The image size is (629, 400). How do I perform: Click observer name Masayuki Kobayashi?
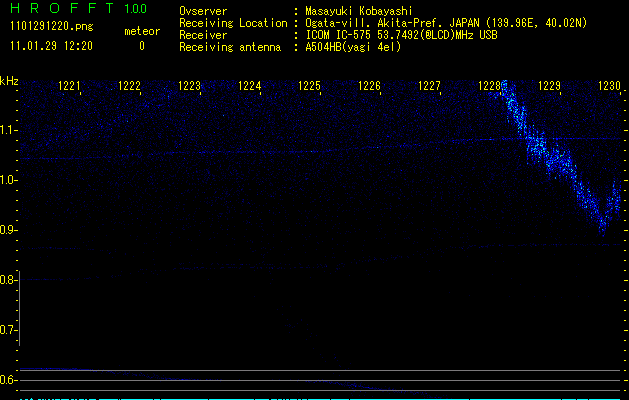359,11
